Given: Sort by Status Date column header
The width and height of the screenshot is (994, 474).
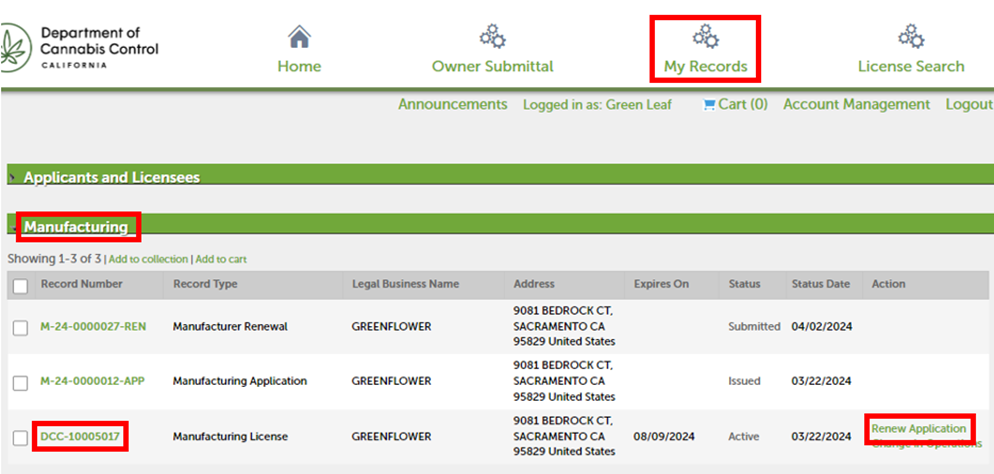Looking at the screenshot, I should 821,284.
